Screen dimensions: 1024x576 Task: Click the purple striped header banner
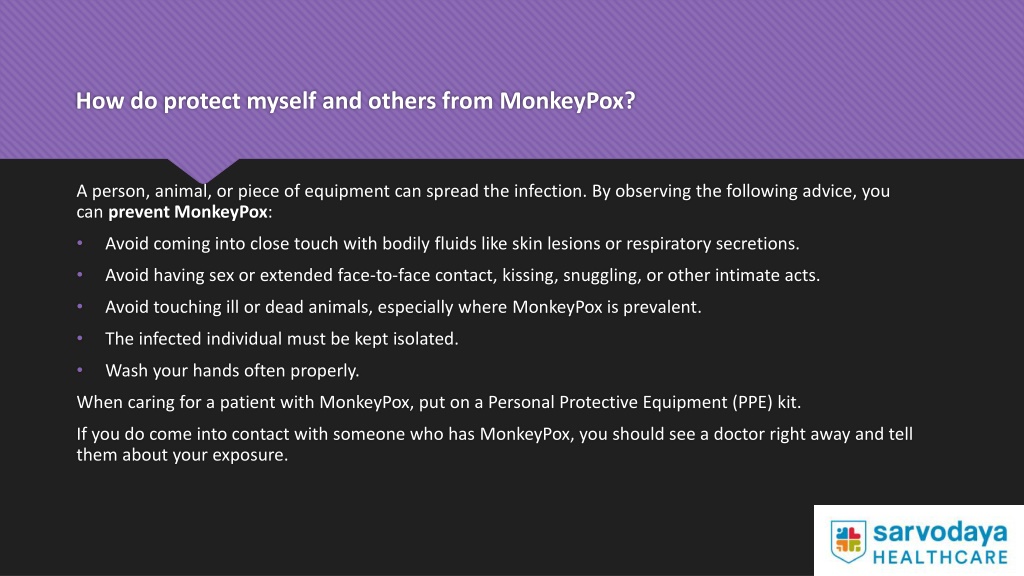pos(512,79)
